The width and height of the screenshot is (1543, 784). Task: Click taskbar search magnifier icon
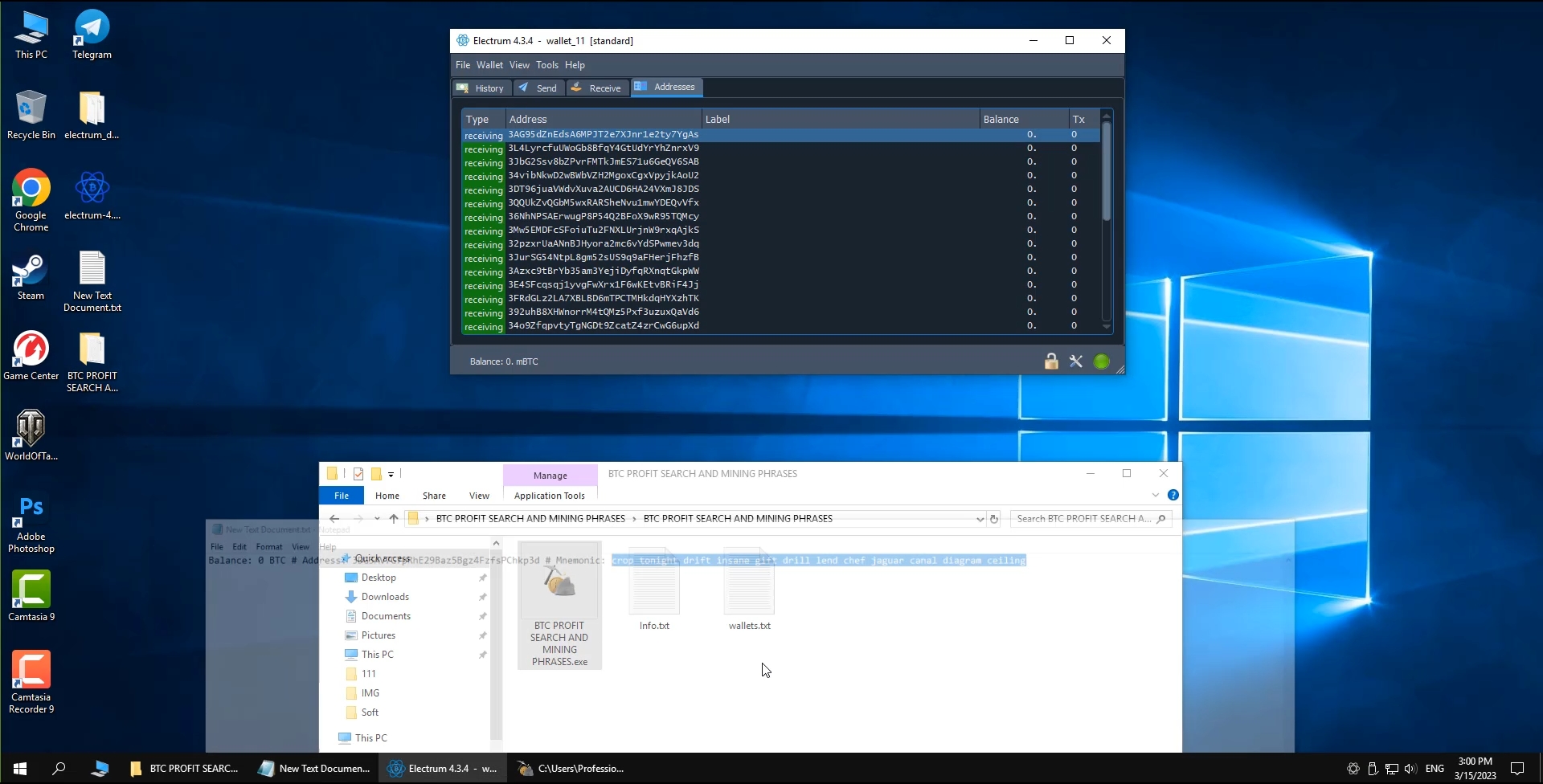click(x=59, y=769)
